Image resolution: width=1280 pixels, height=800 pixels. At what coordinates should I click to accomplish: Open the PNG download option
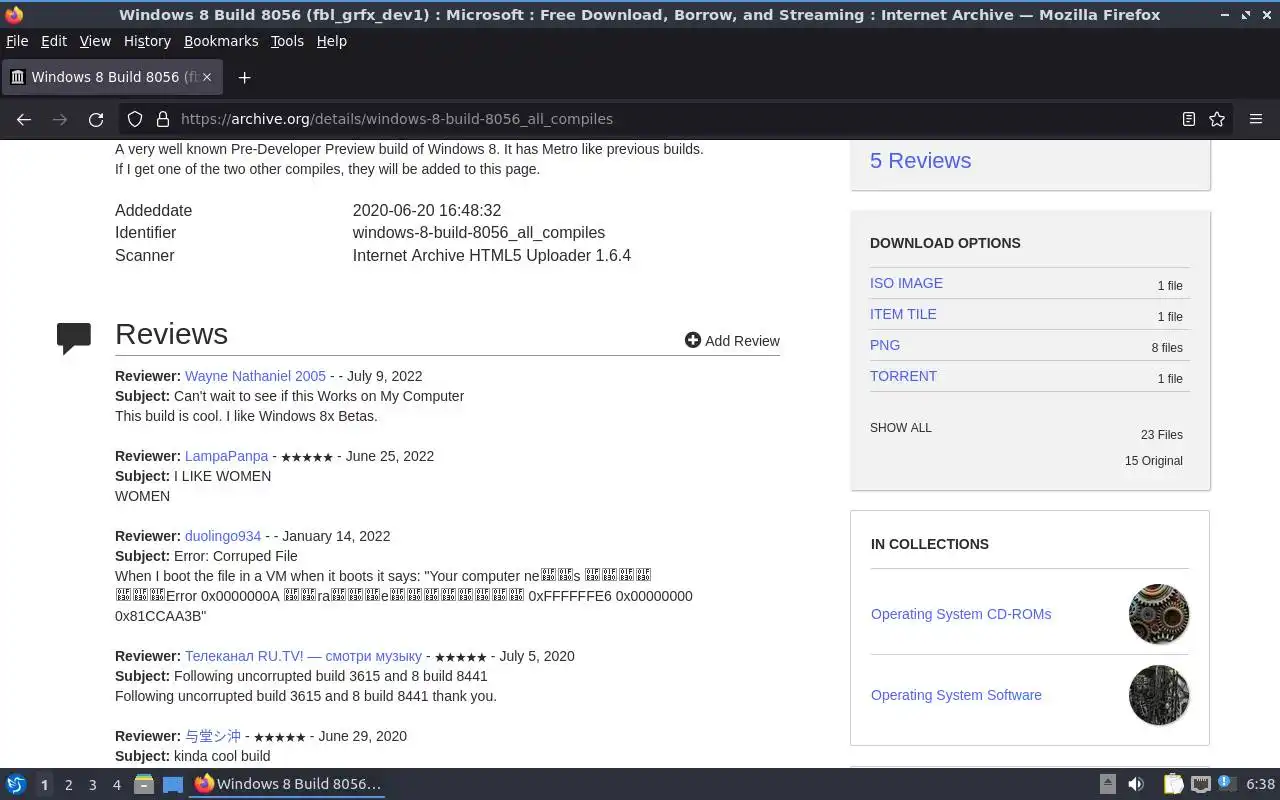[x=885, y=345]
